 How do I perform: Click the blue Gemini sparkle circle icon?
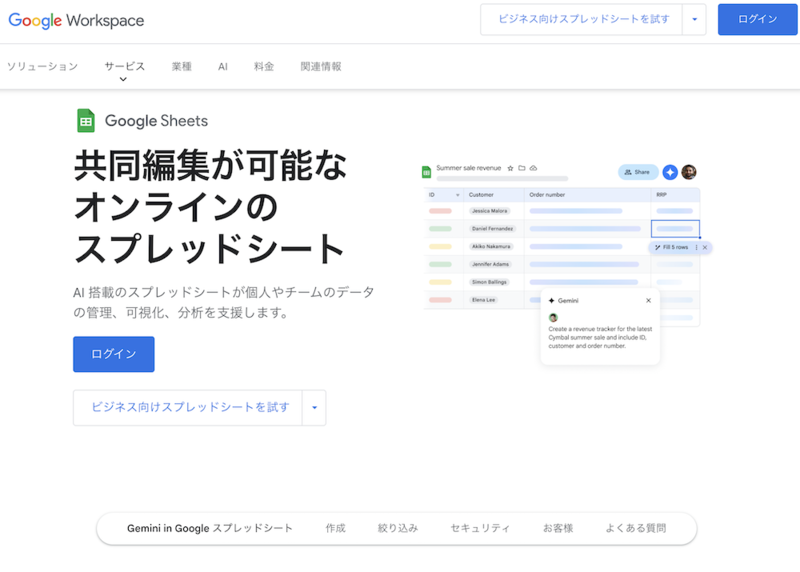pos(670,172)
